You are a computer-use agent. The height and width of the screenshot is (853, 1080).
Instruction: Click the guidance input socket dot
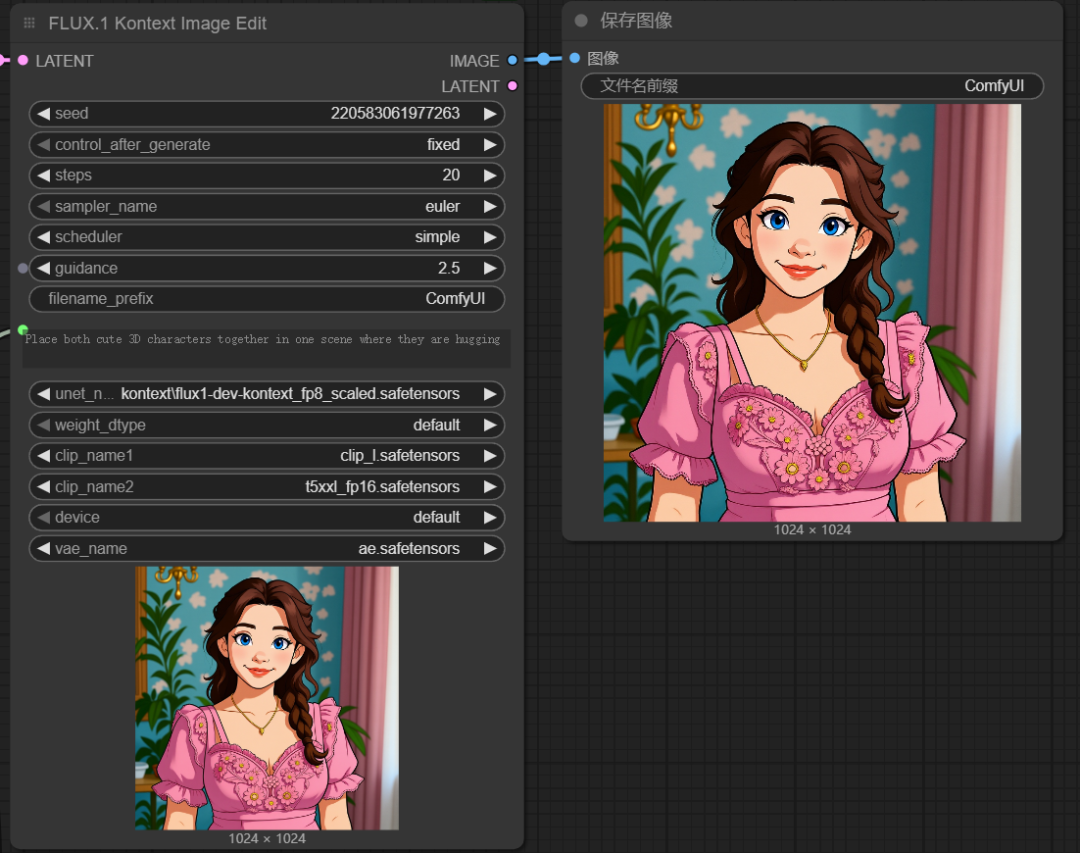tap(23, 268)
